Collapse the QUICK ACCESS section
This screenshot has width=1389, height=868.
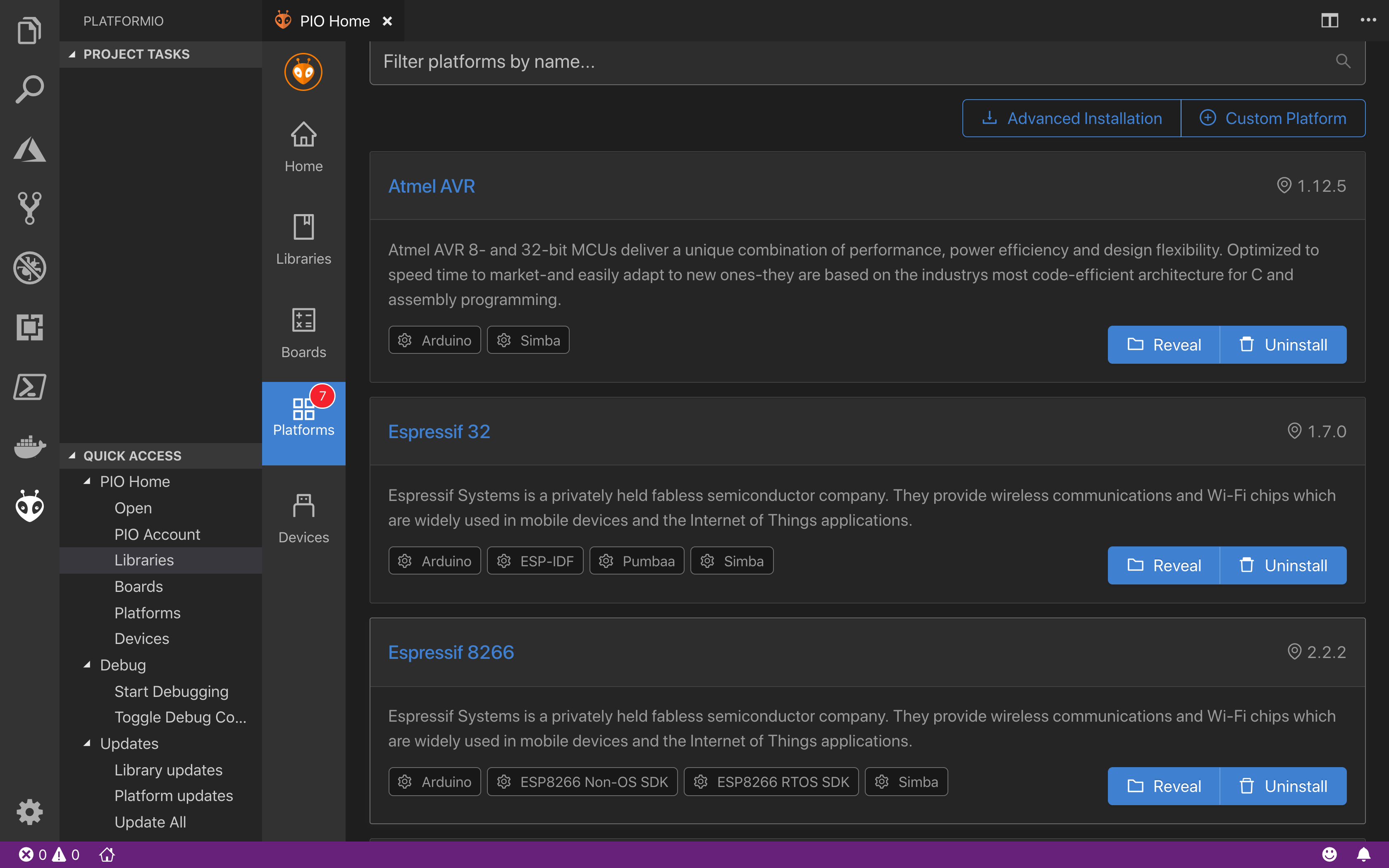click(x=72, y=456)
